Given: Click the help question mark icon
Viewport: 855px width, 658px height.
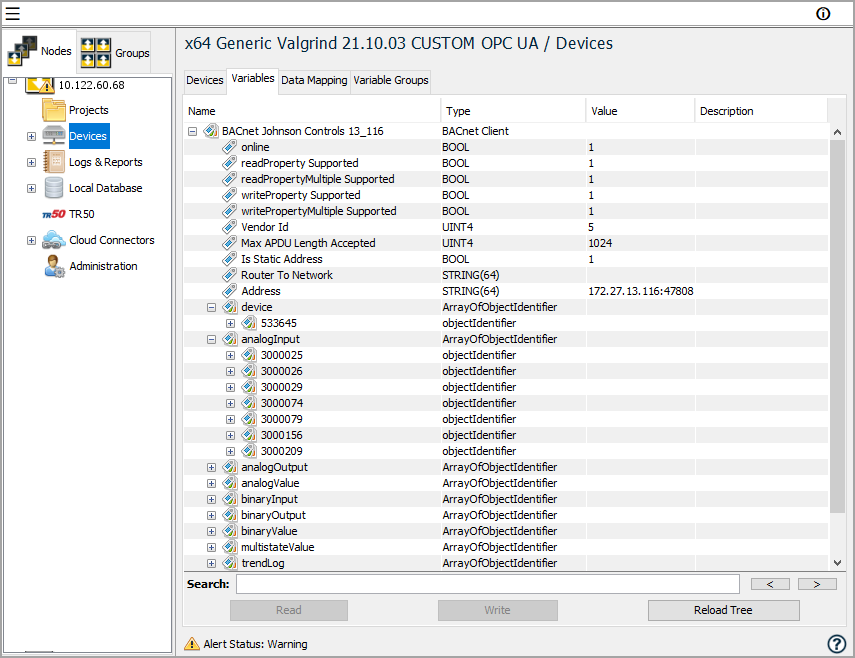Looking at the screenshot, I should (x=837, y=644).
